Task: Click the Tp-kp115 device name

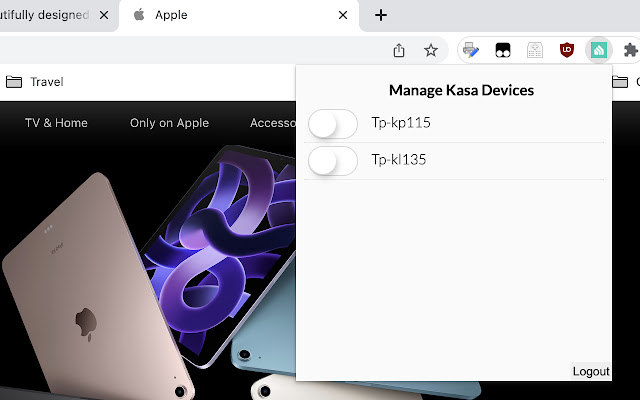Action: tap(401, 123)
